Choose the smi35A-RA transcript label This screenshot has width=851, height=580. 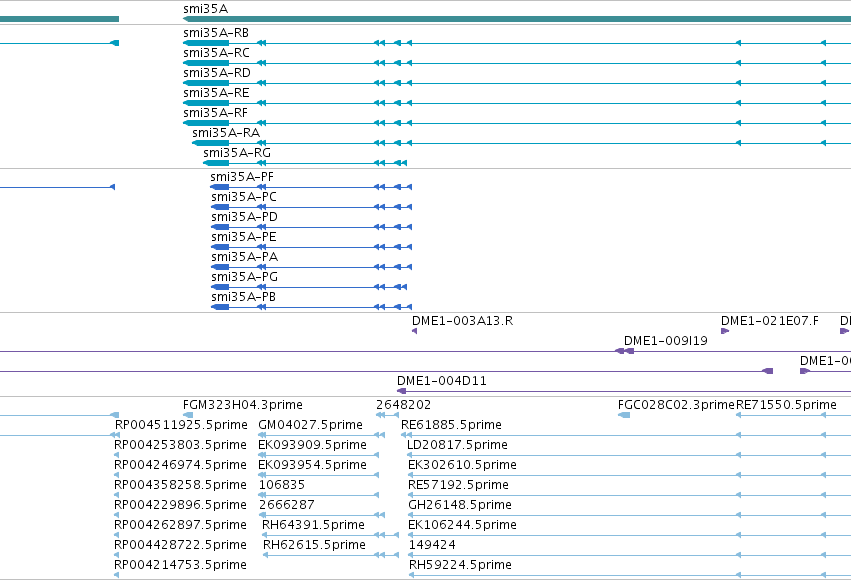click(226, 133)
